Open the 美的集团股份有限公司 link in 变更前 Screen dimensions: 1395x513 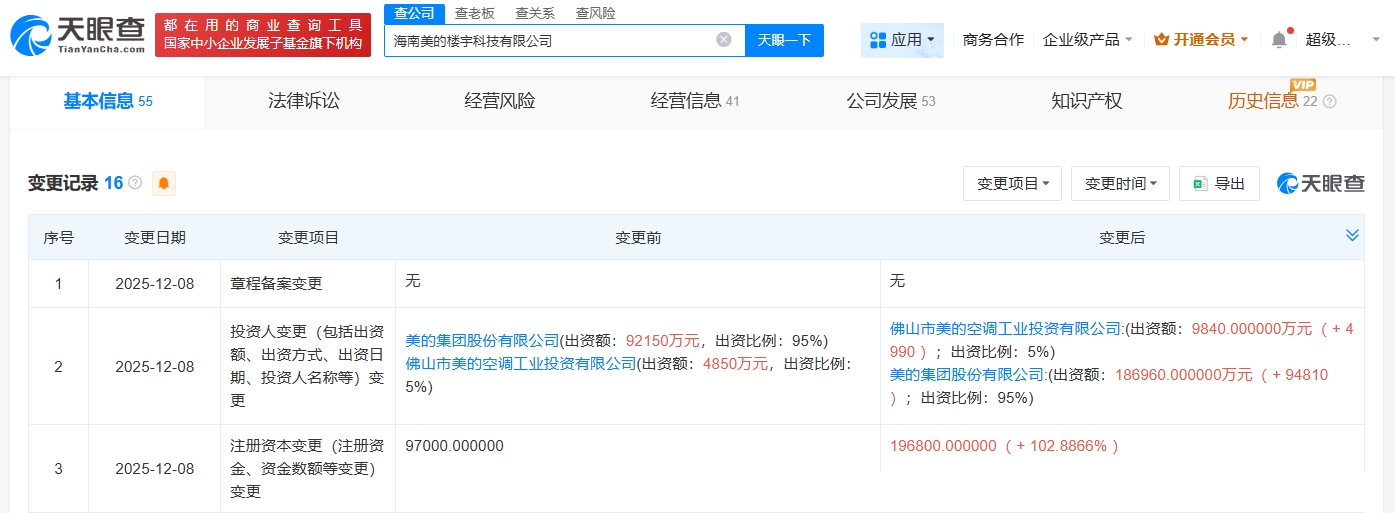[482, 340]
